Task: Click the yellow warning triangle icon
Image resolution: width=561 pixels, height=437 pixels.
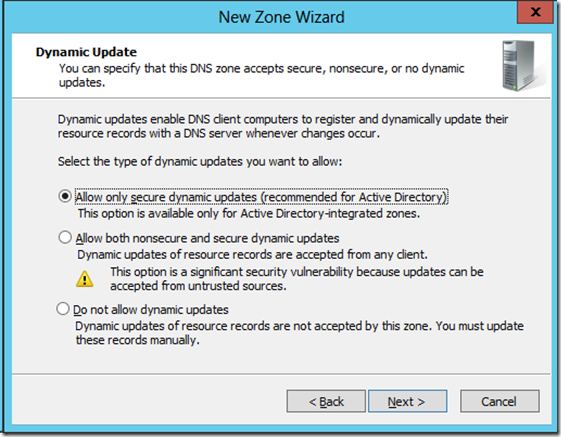Action: pyautogui.click(x=85, y=279)
